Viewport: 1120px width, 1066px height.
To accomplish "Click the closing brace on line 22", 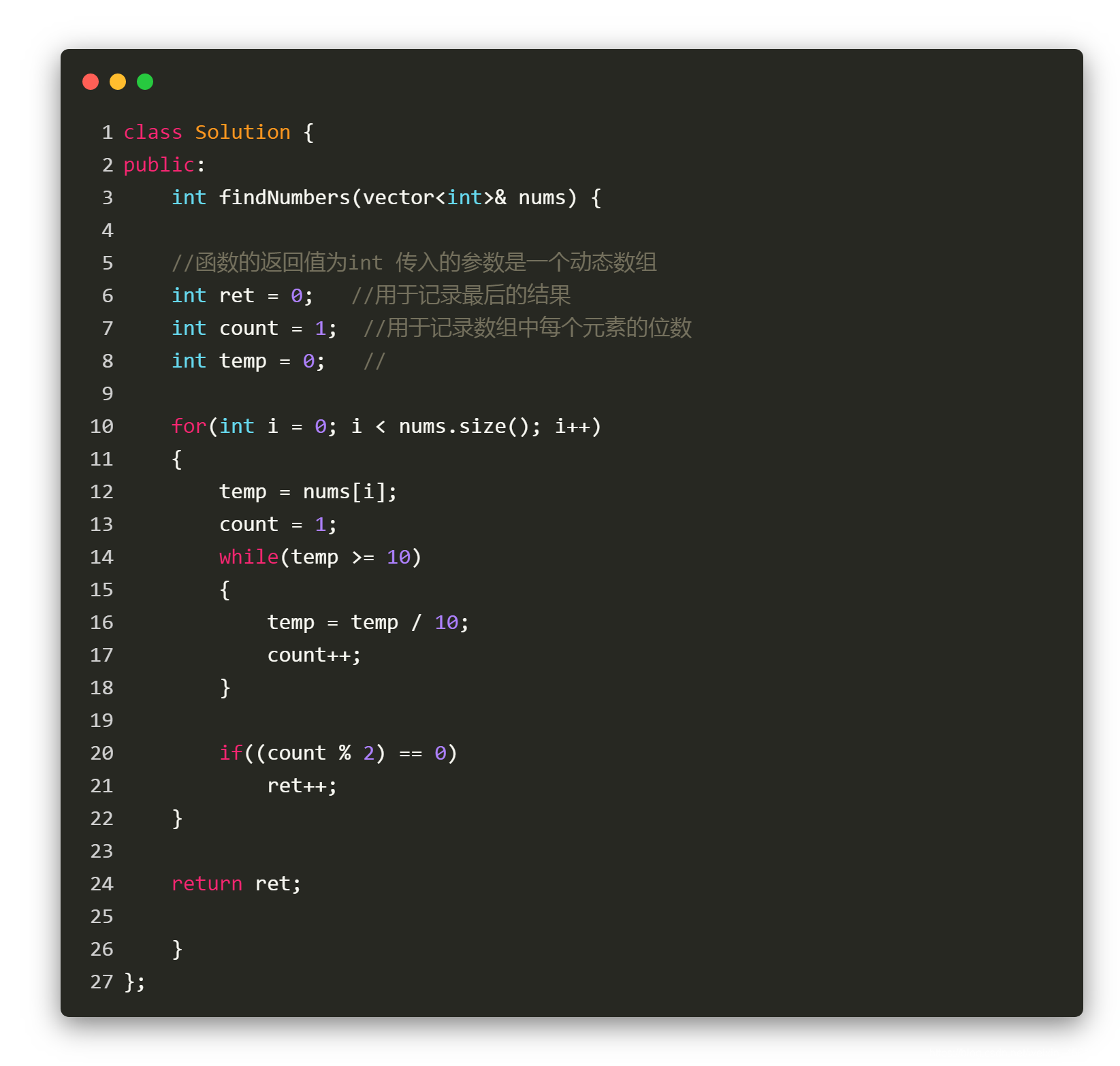I will [x=177, y=818].
